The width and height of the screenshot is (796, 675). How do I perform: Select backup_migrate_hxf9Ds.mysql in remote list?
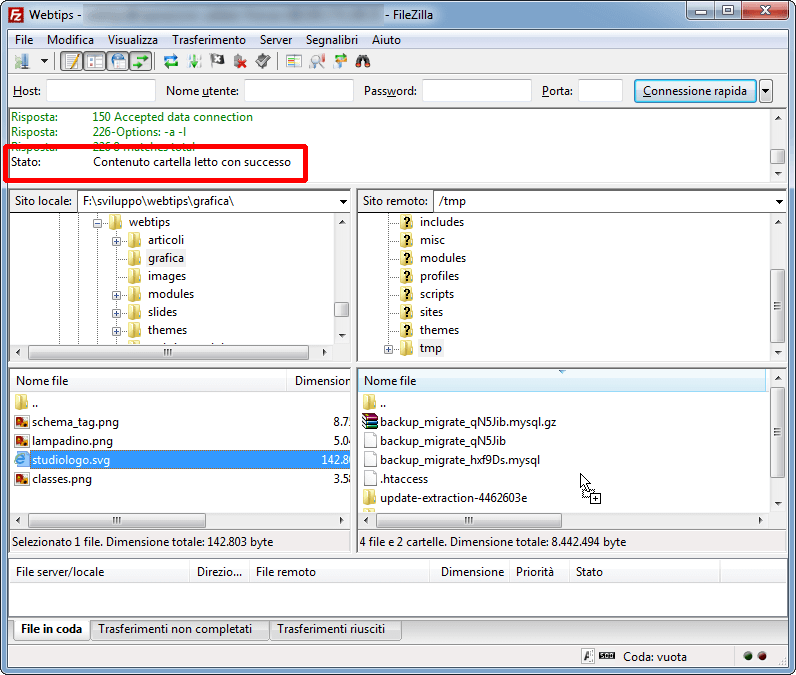click(460, 460)
